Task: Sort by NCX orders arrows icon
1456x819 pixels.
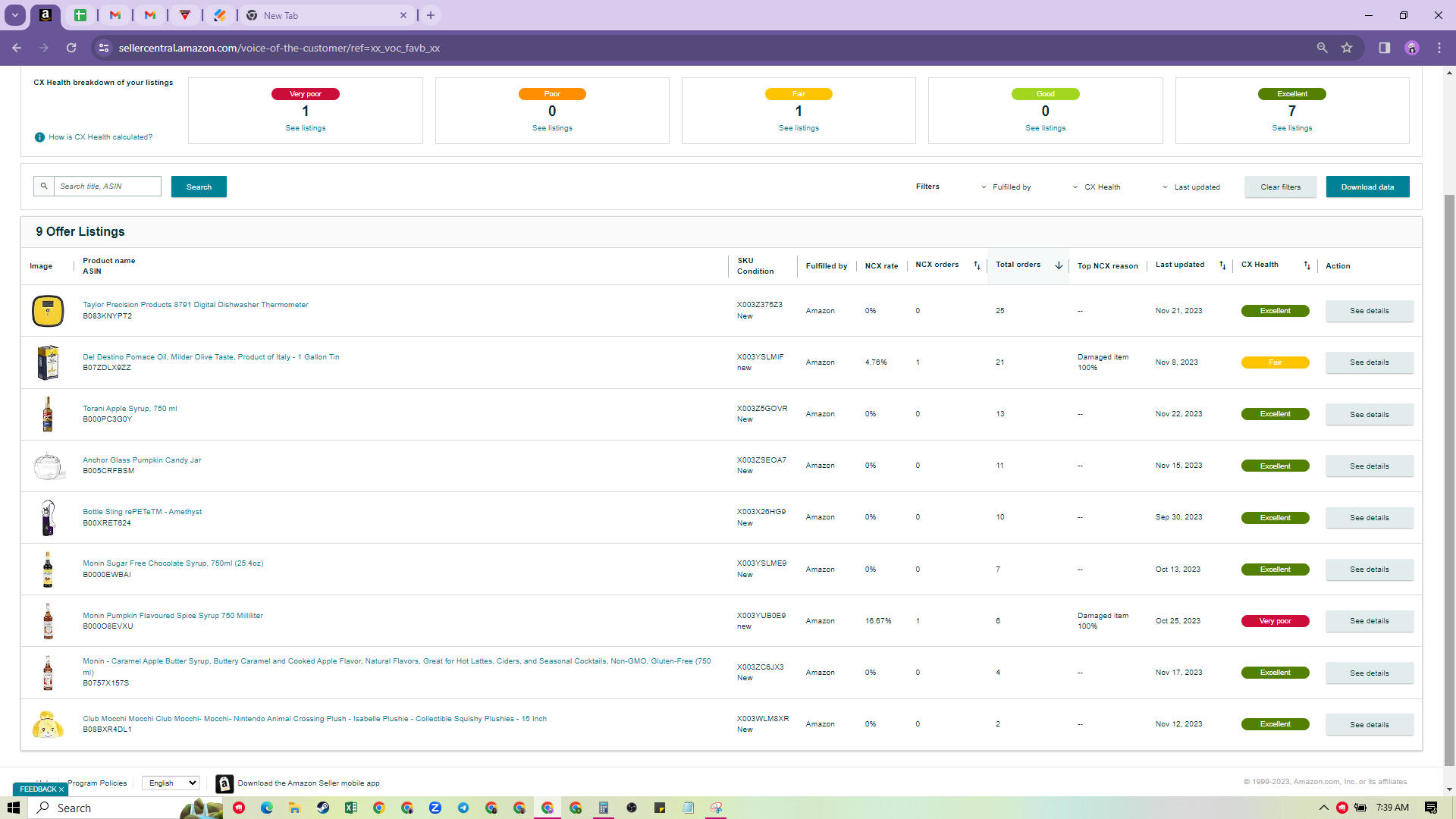Action: [x=977, y=265]
